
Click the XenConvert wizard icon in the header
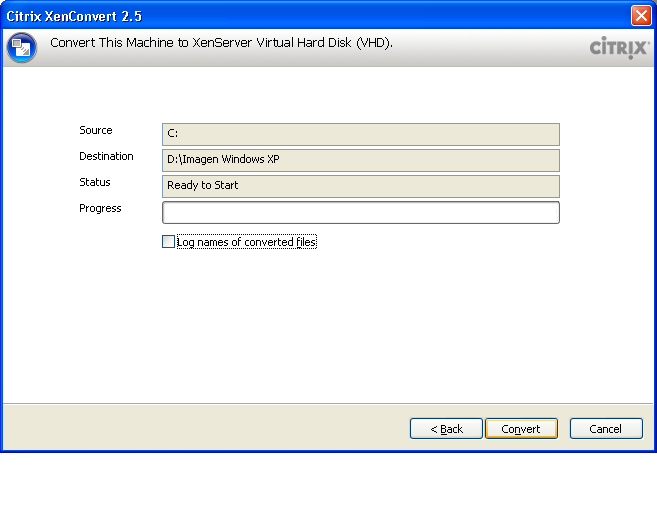point(21,47)
